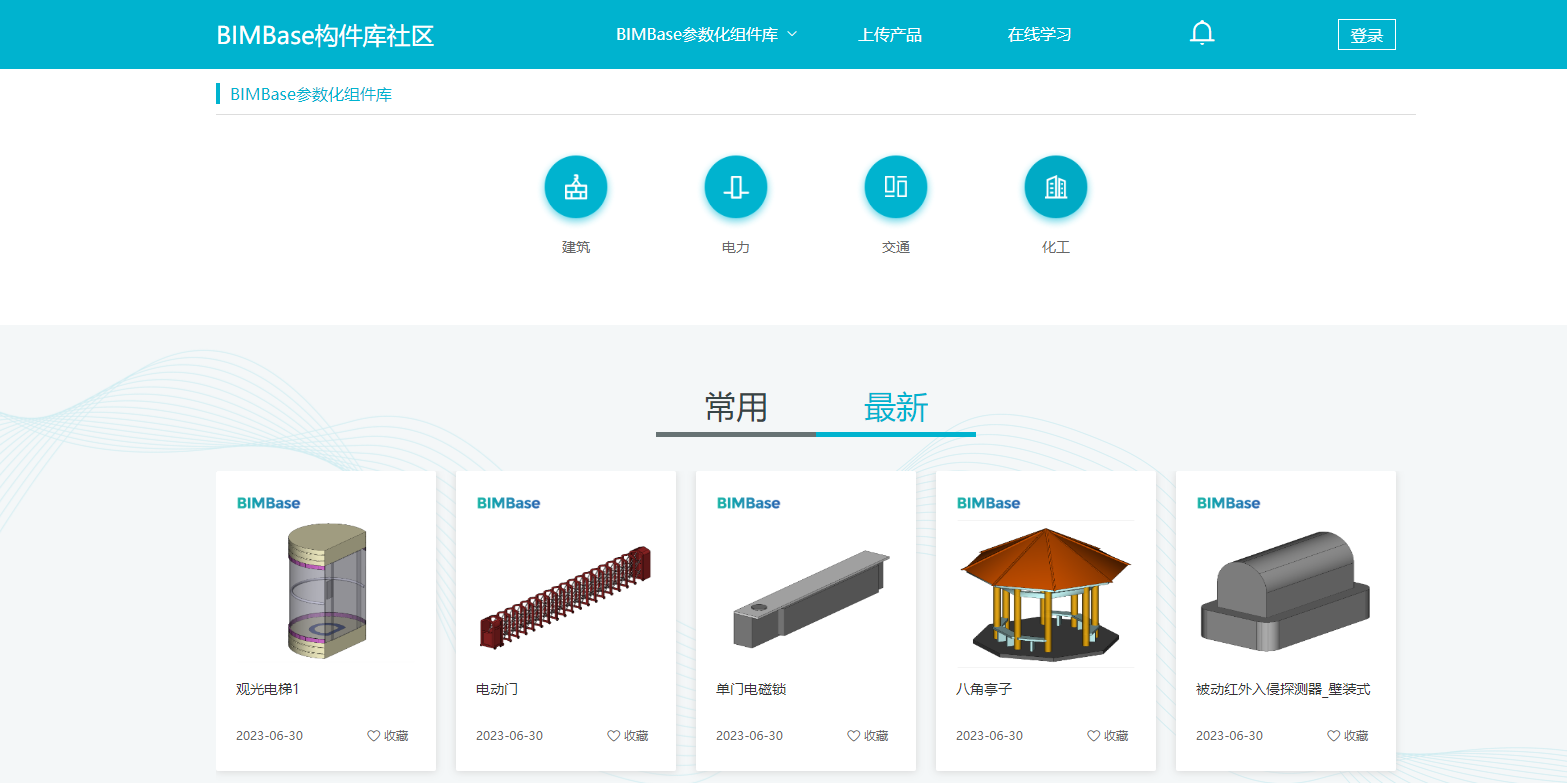The height and width of the screenshot is (783, 1567).
Task: Click the BIMBase logo on 八角亭子 card
Action: tap(988, 503)
